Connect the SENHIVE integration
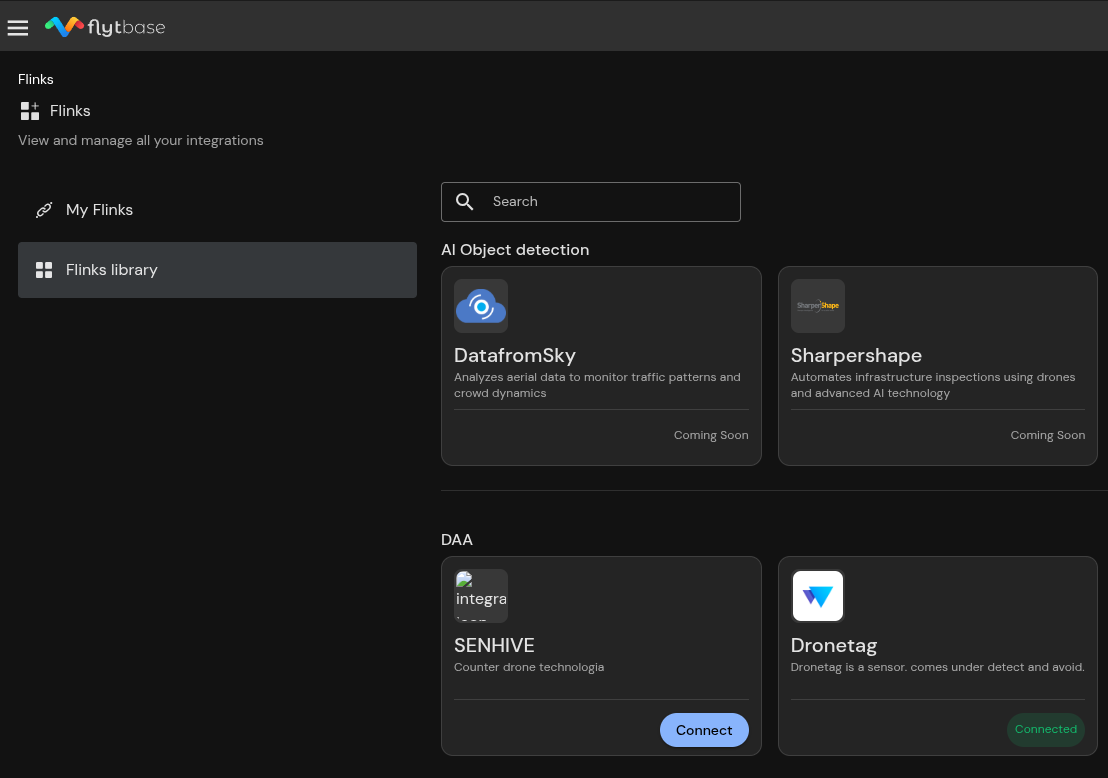The image size is (1108, 778). coord(704,730)
